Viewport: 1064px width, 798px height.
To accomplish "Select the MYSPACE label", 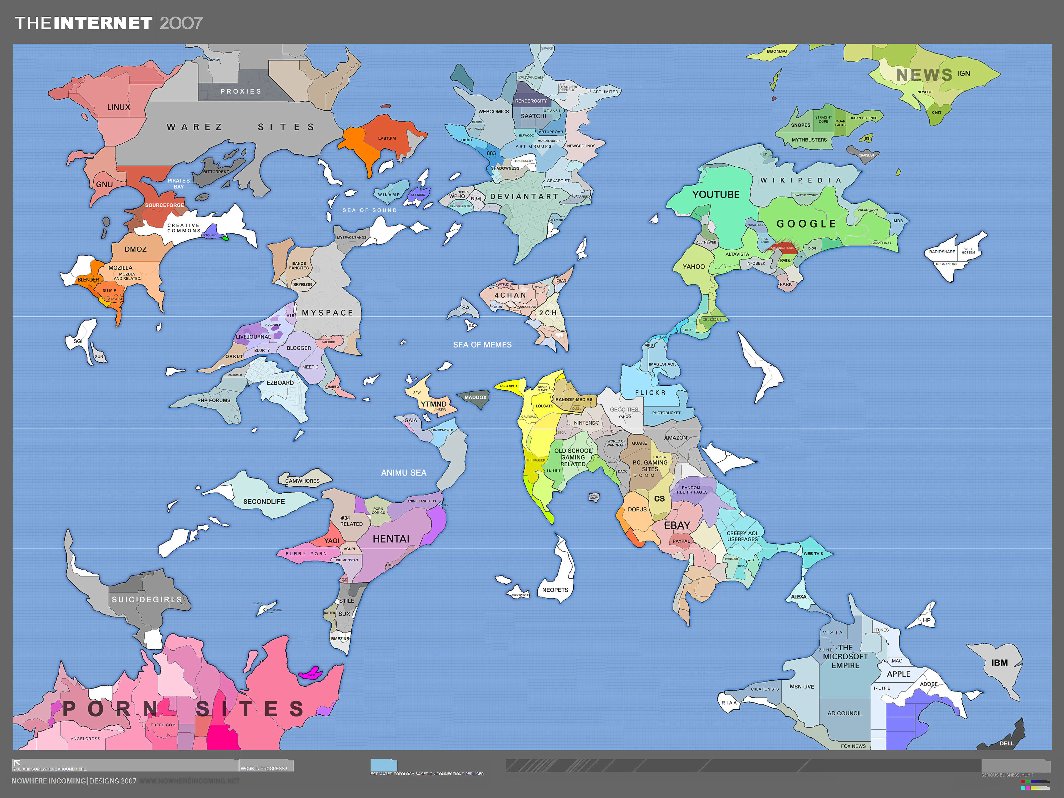I will [328, 313].
